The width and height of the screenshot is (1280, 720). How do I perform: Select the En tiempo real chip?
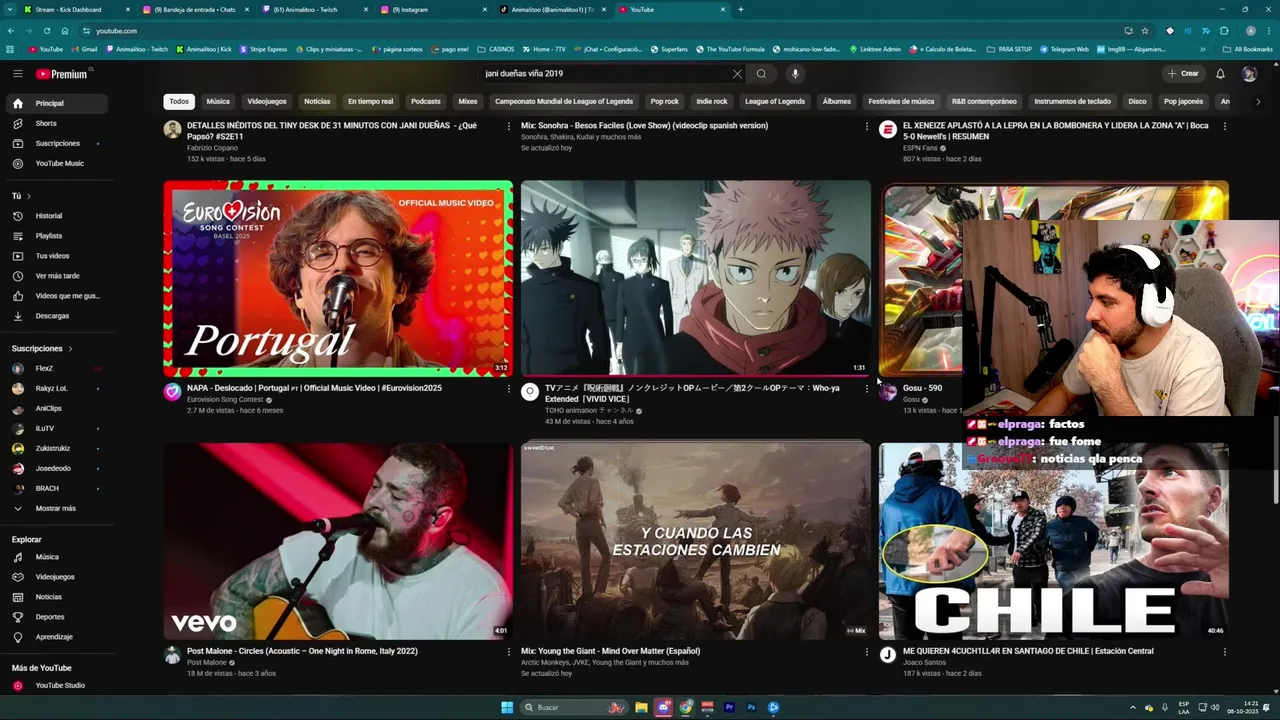click(370, 101)
